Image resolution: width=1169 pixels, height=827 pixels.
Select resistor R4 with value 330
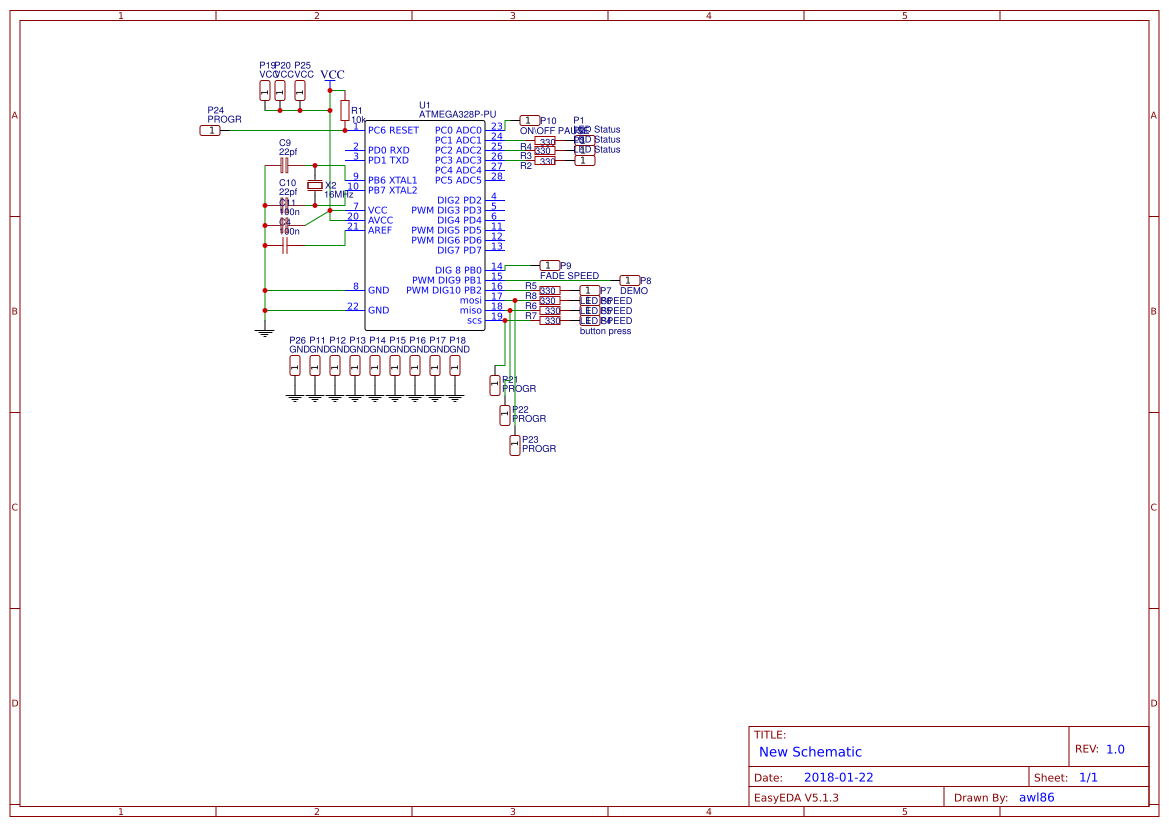(544, 142)
